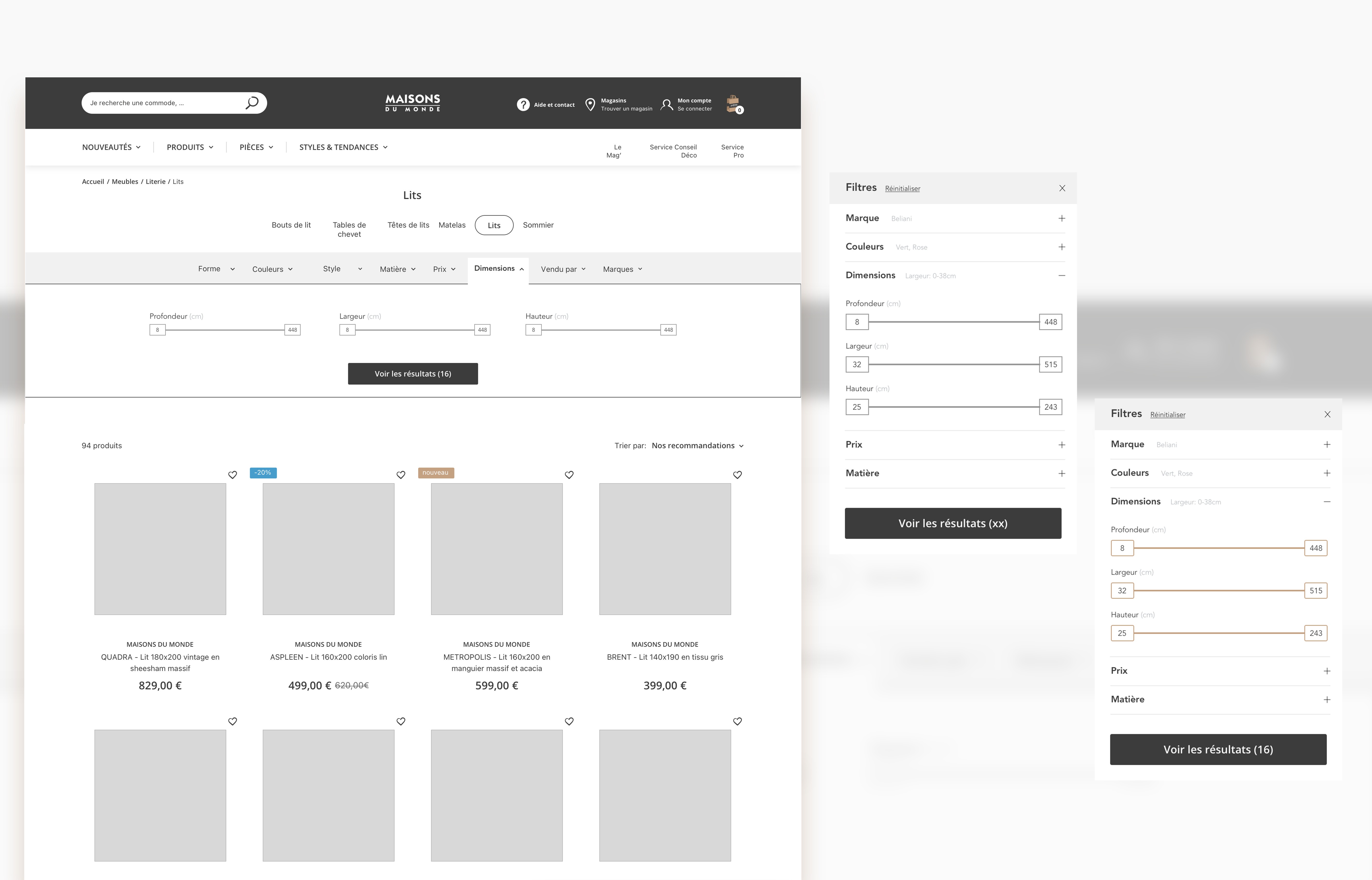Favorite the ASPLEEN bed with heart icon
The height and width of the screenshot is (880, 1372).
click(401, 475)
